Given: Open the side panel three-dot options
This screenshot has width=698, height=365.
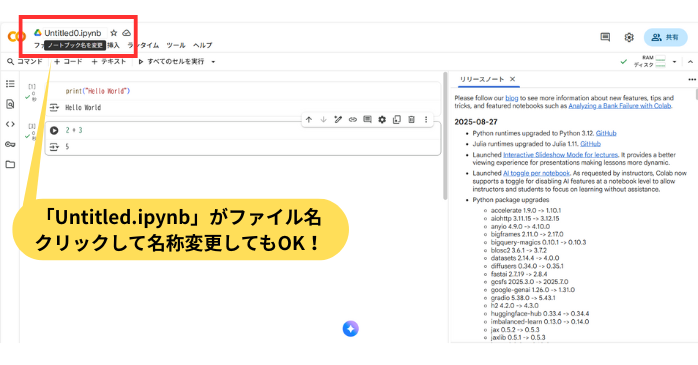Looking at the screenshot, I should (692, 79).
